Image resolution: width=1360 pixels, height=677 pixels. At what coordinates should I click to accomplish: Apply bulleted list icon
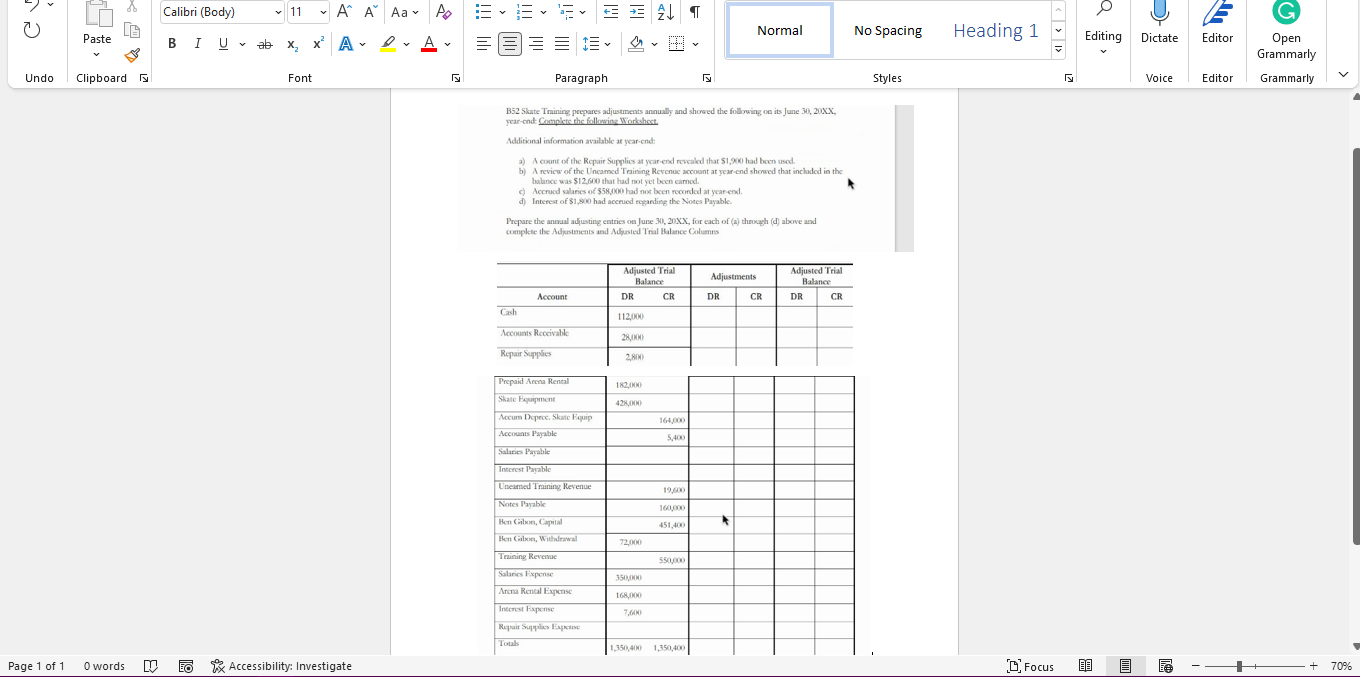pos(483,12)
